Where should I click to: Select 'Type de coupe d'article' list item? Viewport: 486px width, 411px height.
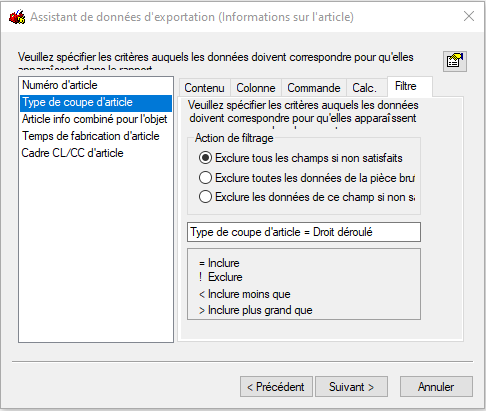96,102
